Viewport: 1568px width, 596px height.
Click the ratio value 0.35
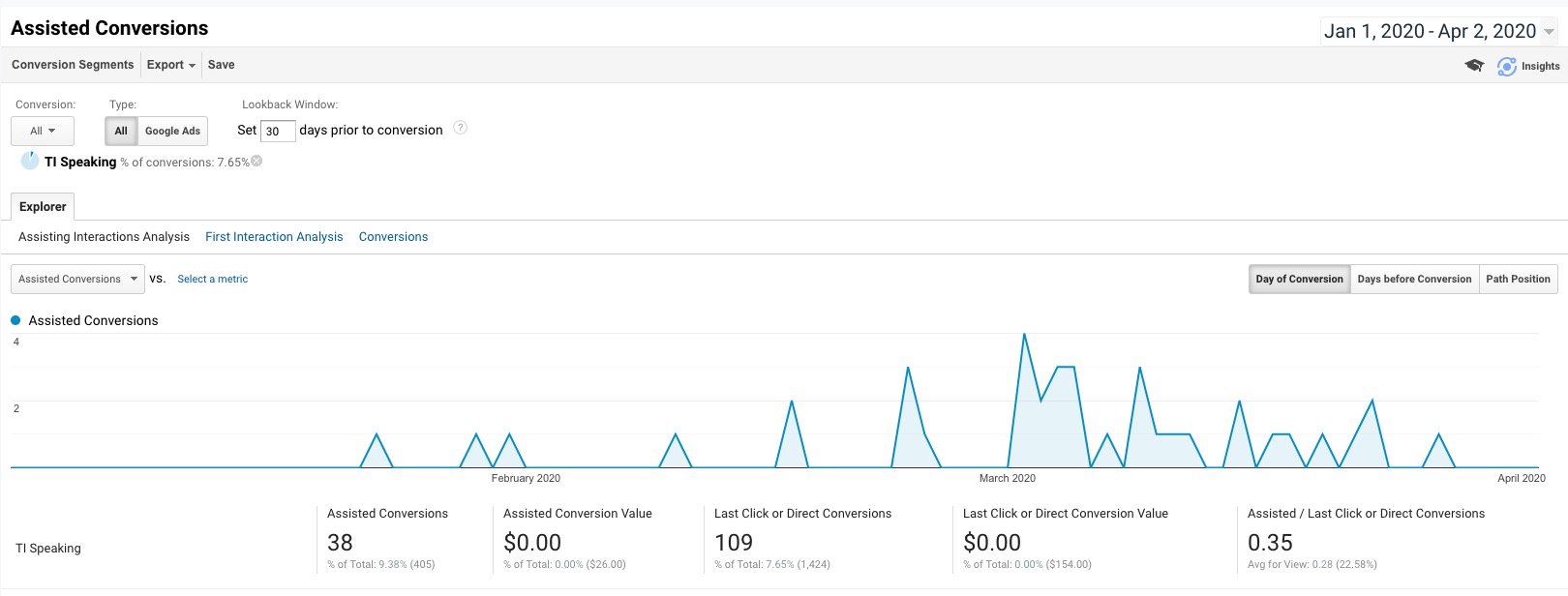pyautogui.click(x=1270, y=543)
